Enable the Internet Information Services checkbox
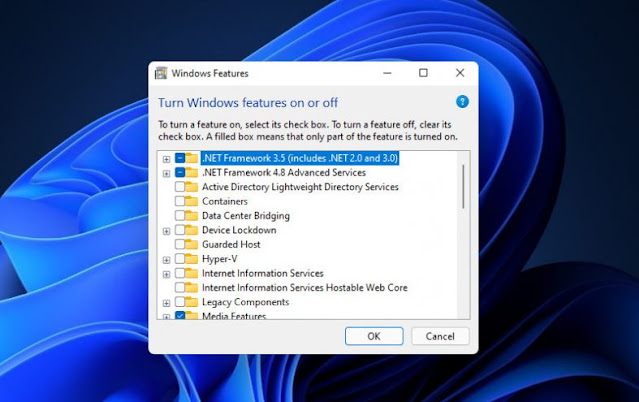 point(180,273)
